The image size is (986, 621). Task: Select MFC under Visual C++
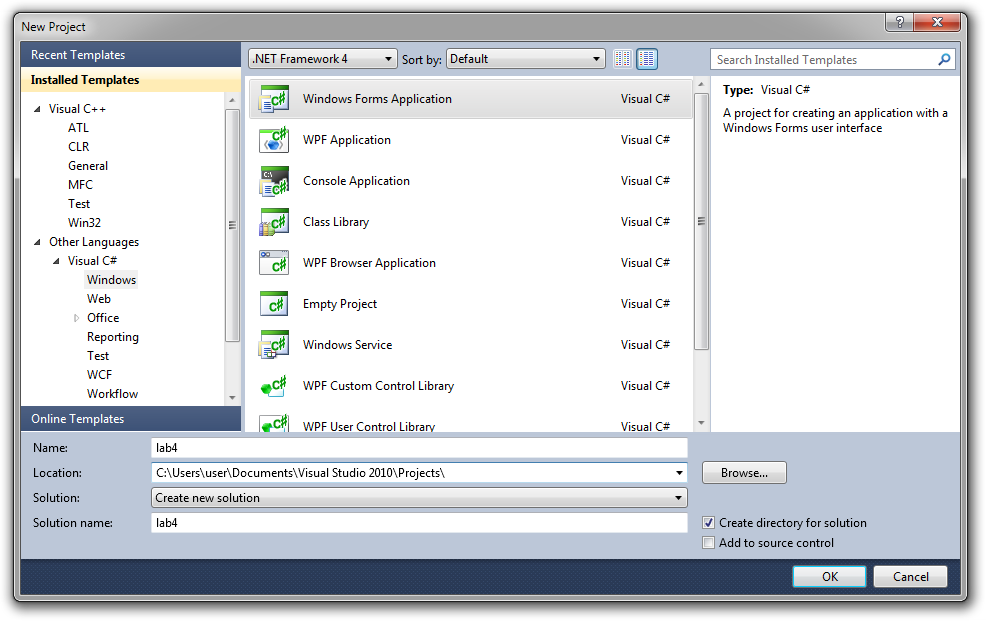pyautogui.click(x=80, y=185)
